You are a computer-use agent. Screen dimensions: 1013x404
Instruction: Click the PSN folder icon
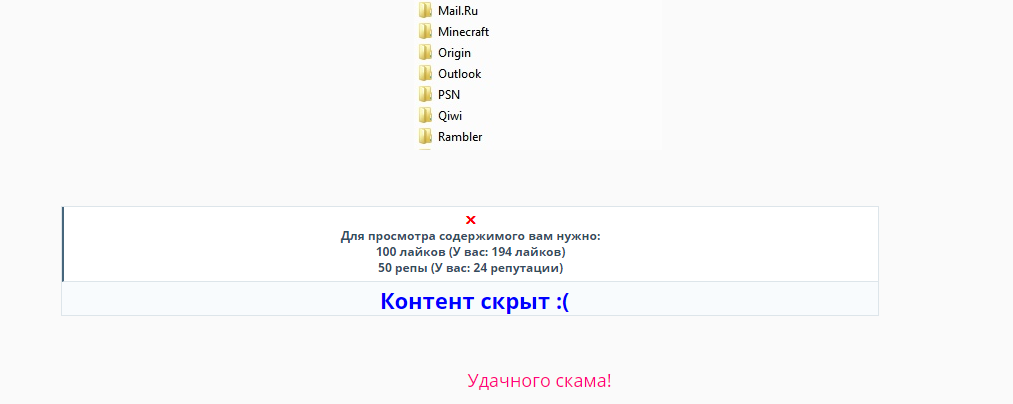425,94
